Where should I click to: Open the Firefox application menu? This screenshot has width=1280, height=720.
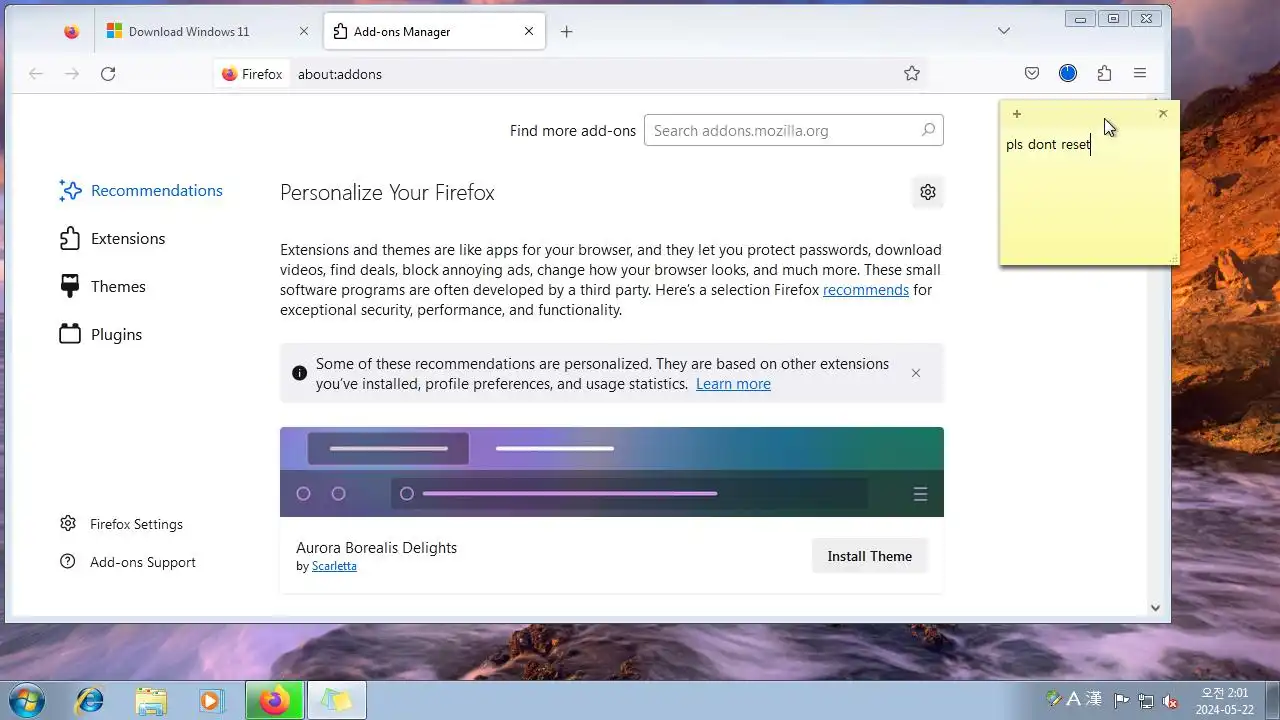click(x=1140, y=73)
